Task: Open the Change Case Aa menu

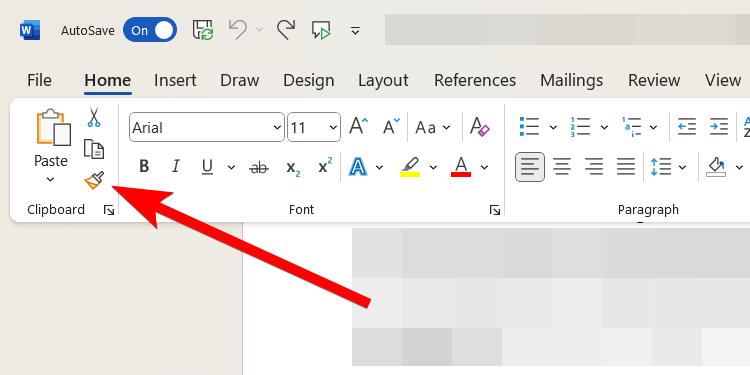Action: pyautogui.click(x=433, y=128)
